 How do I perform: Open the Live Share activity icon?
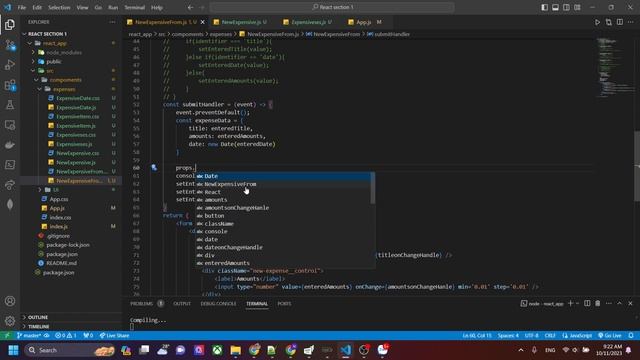(x=10, y=185)
